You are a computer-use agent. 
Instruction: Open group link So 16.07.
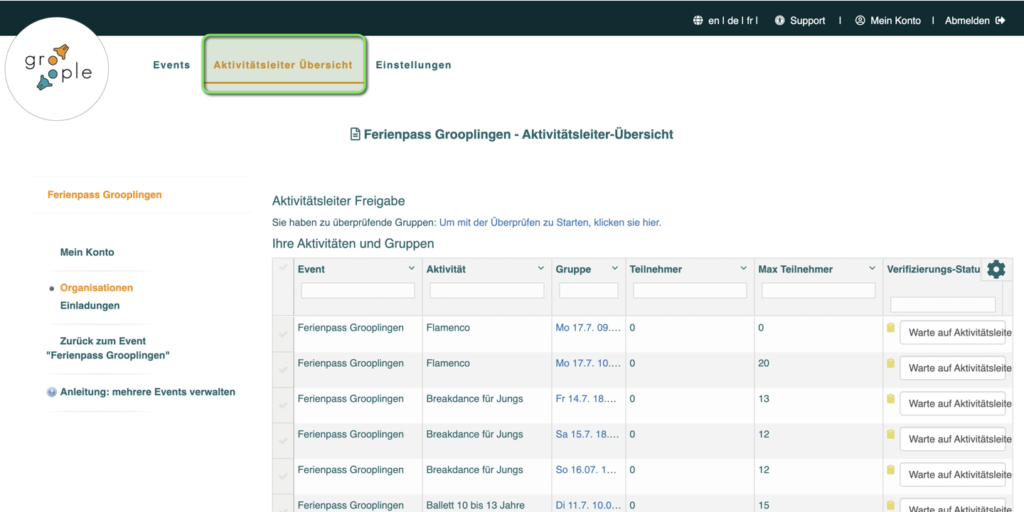(x=588, y=470)
